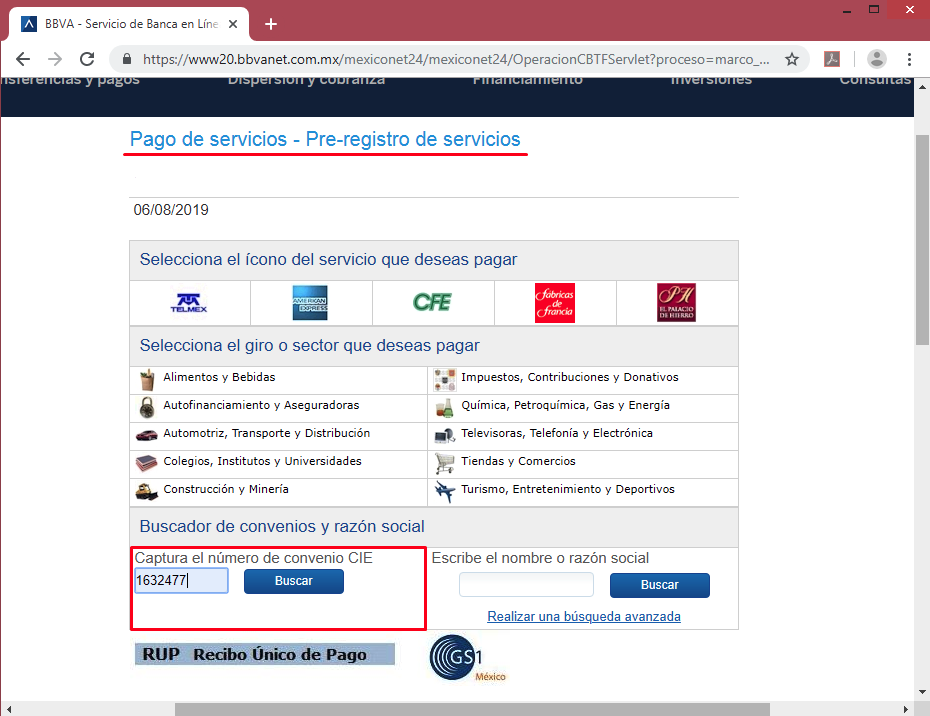
Task: Click the RUP Recibo Único de Pago banner
Action: 265,655
